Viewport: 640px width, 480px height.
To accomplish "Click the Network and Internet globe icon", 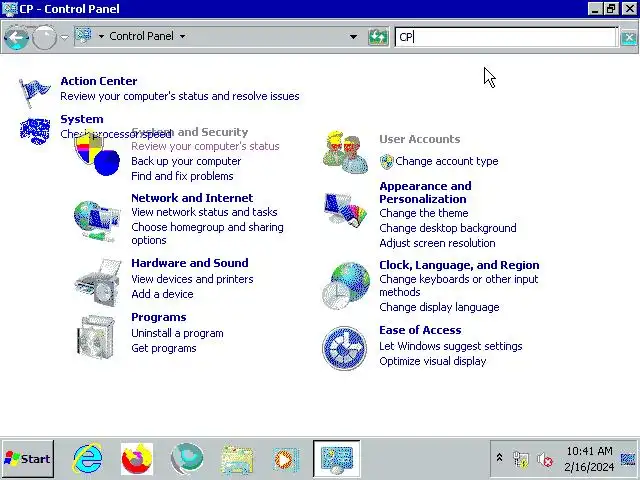I will pyautogui.click(x=97, y=221).
